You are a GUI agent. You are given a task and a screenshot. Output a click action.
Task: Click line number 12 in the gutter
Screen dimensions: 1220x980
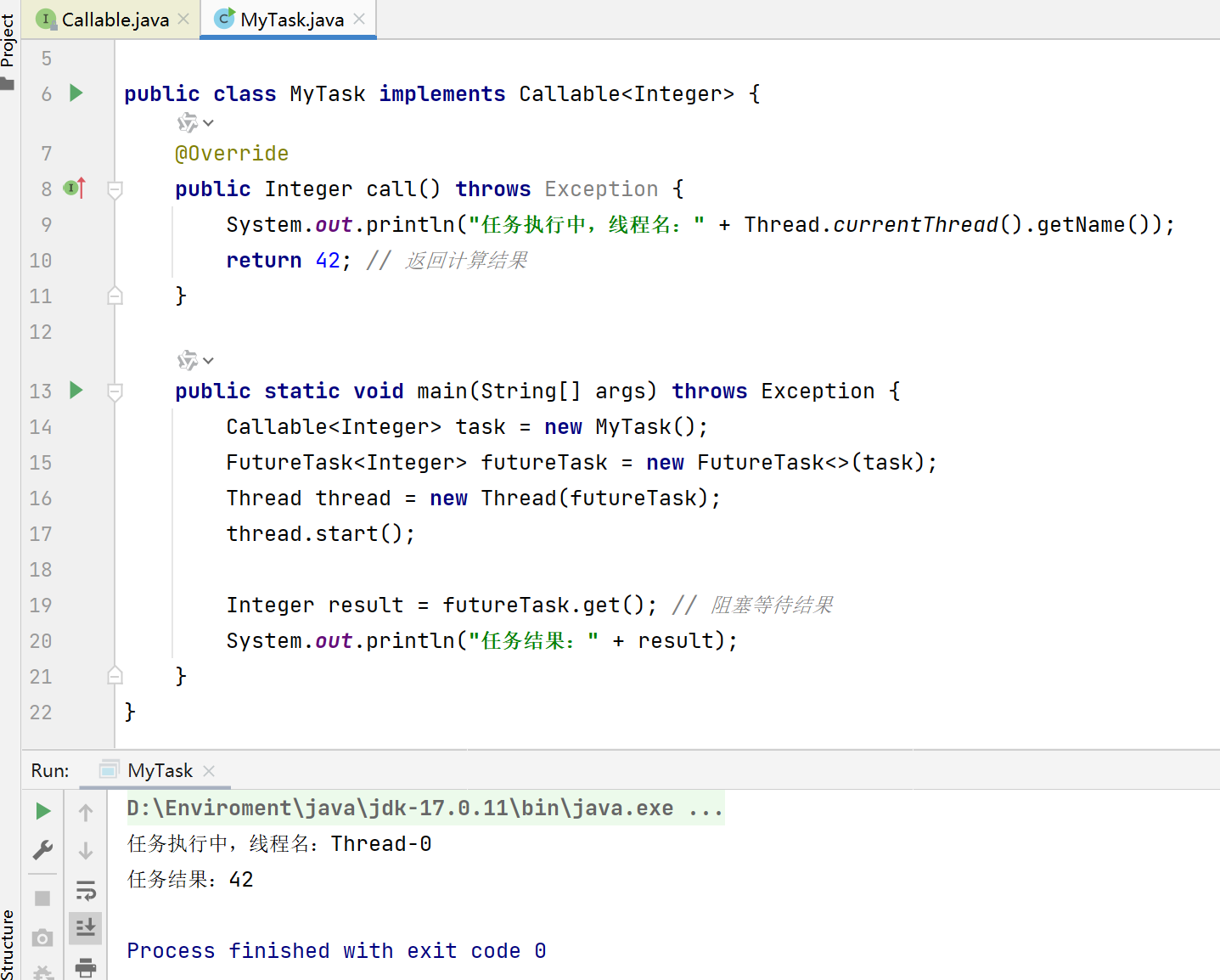click(x=41, y=331)
